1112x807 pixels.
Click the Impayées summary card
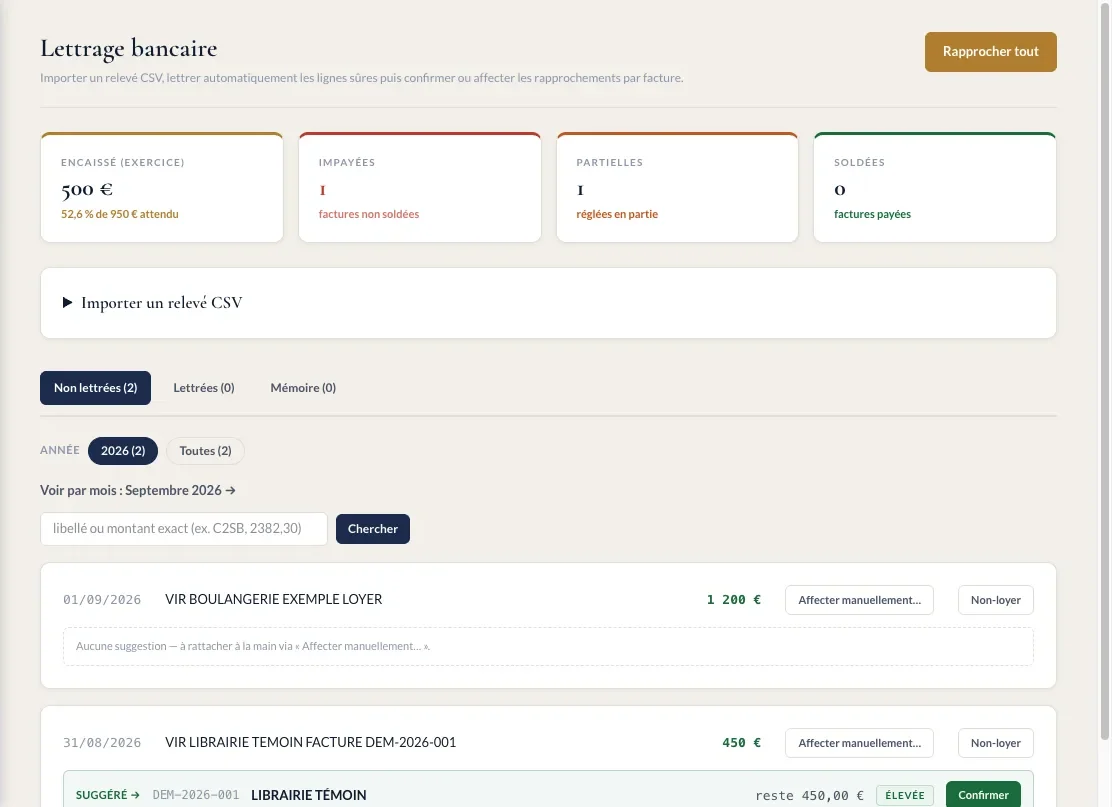(420, 187)
